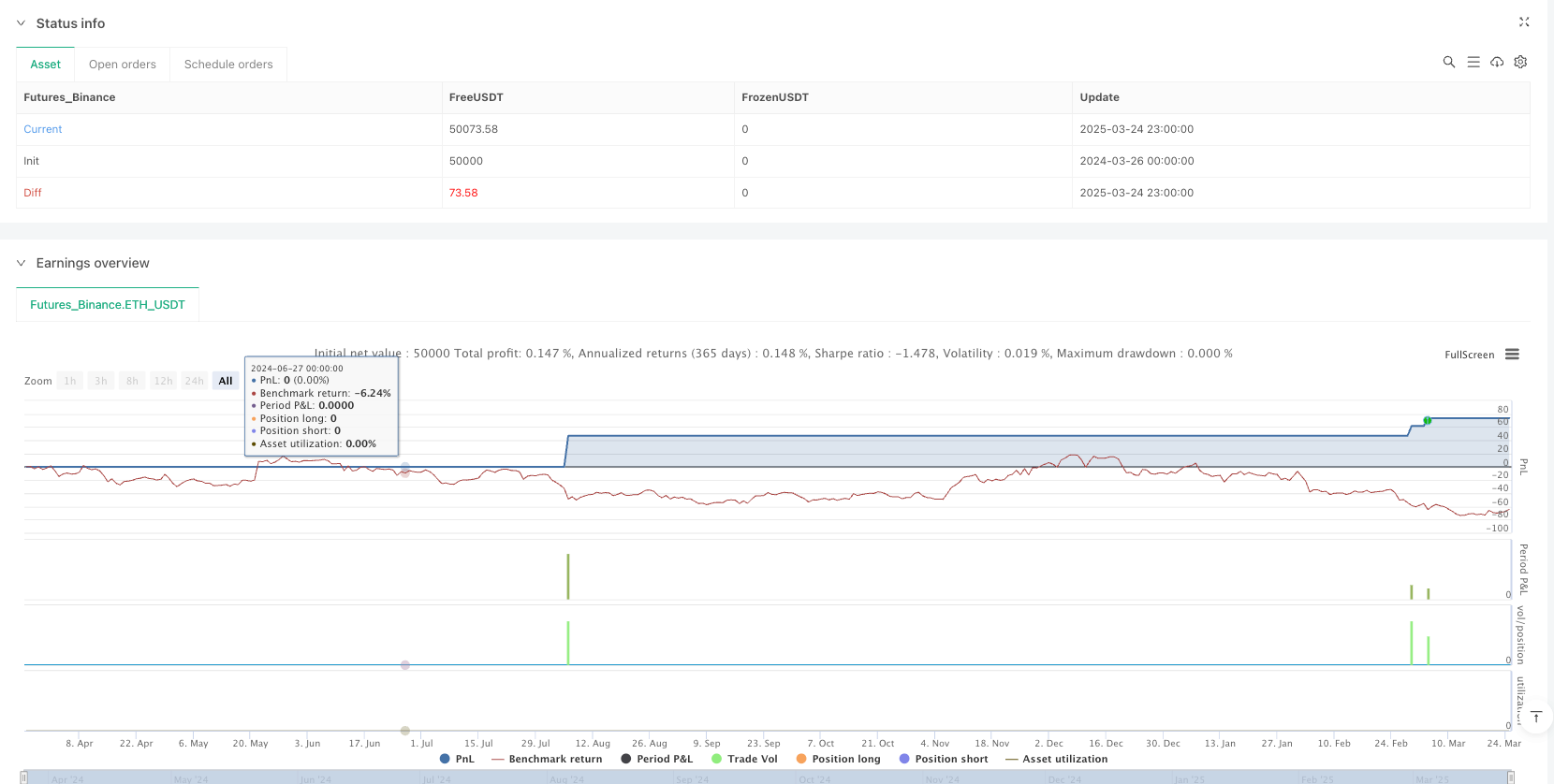Image resolution: width=1554 pixels, height=784 pixels.
Task: Click the collapse panel icon at top right
Action: [1524, 22]
